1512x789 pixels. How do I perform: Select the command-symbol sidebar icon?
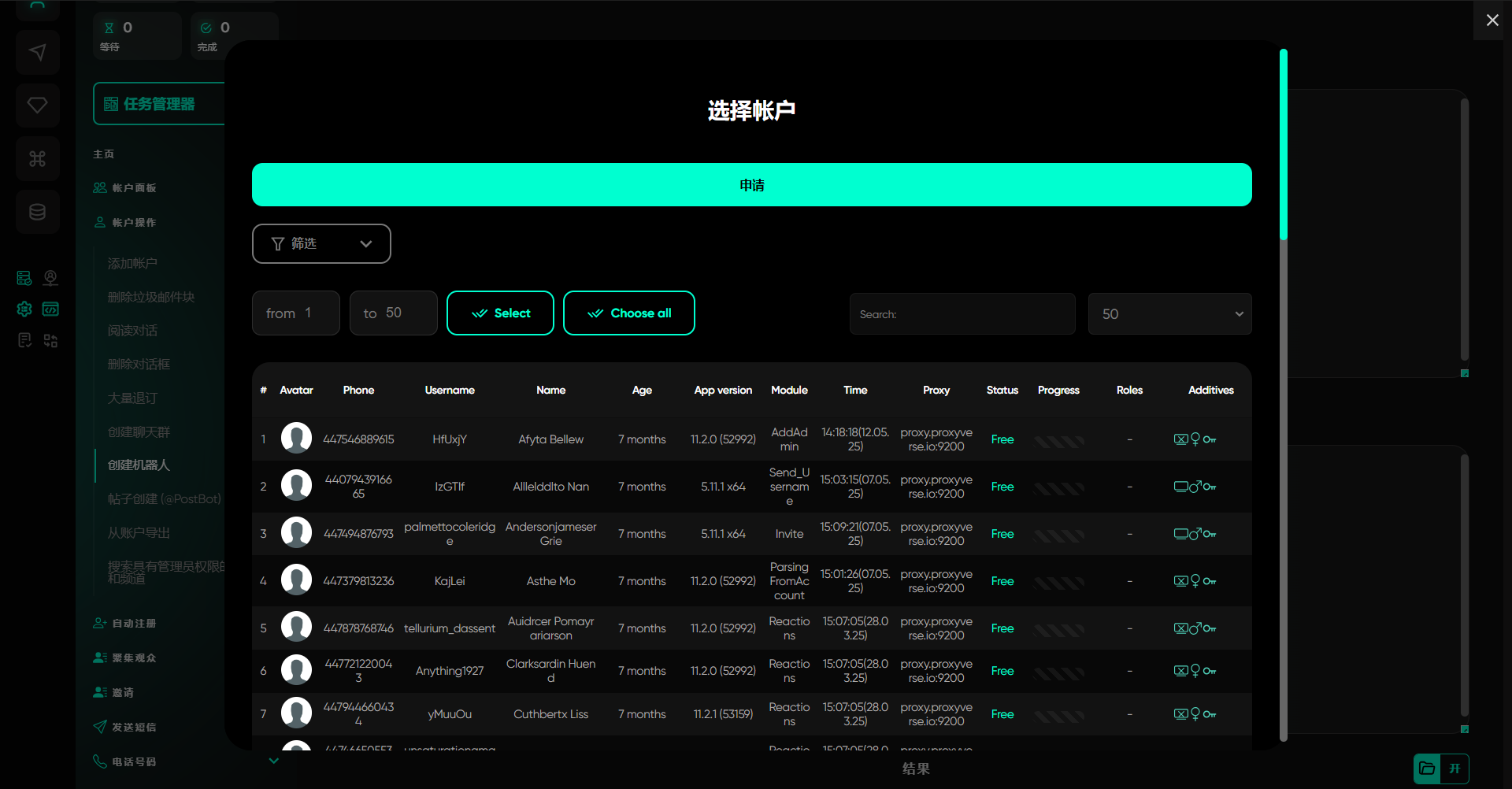37,159
